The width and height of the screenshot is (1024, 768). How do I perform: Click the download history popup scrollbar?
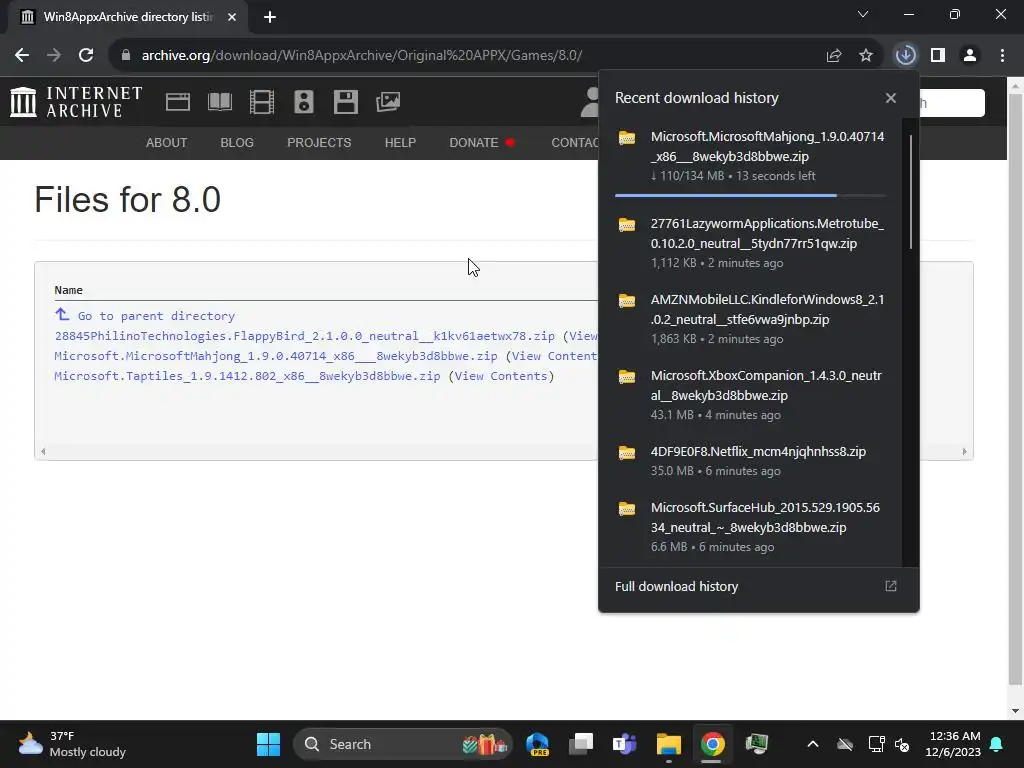tap(910, 191)
